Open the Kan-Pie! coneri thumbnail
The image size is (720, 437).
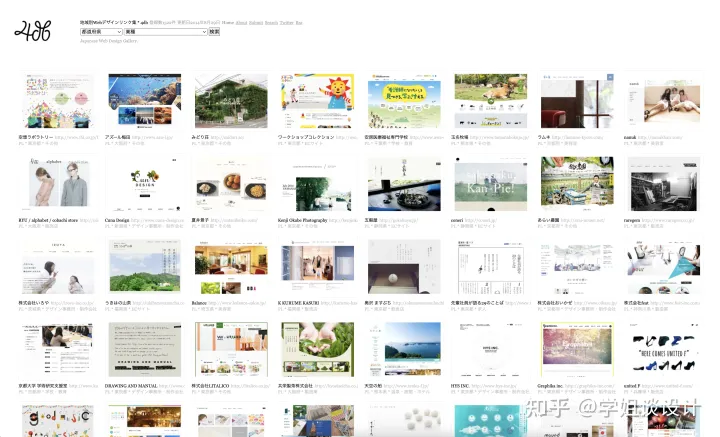[490, 184]
